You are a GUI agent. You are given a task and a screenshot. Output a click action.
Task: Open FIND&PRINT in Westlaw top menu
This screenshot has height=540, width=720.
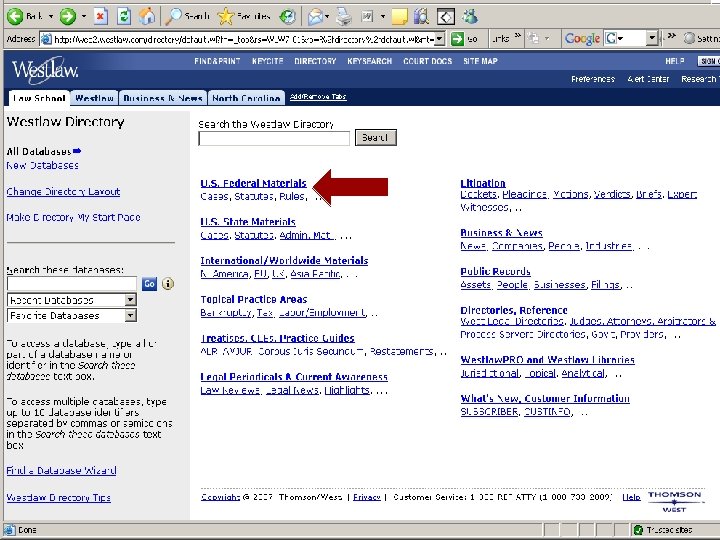(x=217, y=61)
